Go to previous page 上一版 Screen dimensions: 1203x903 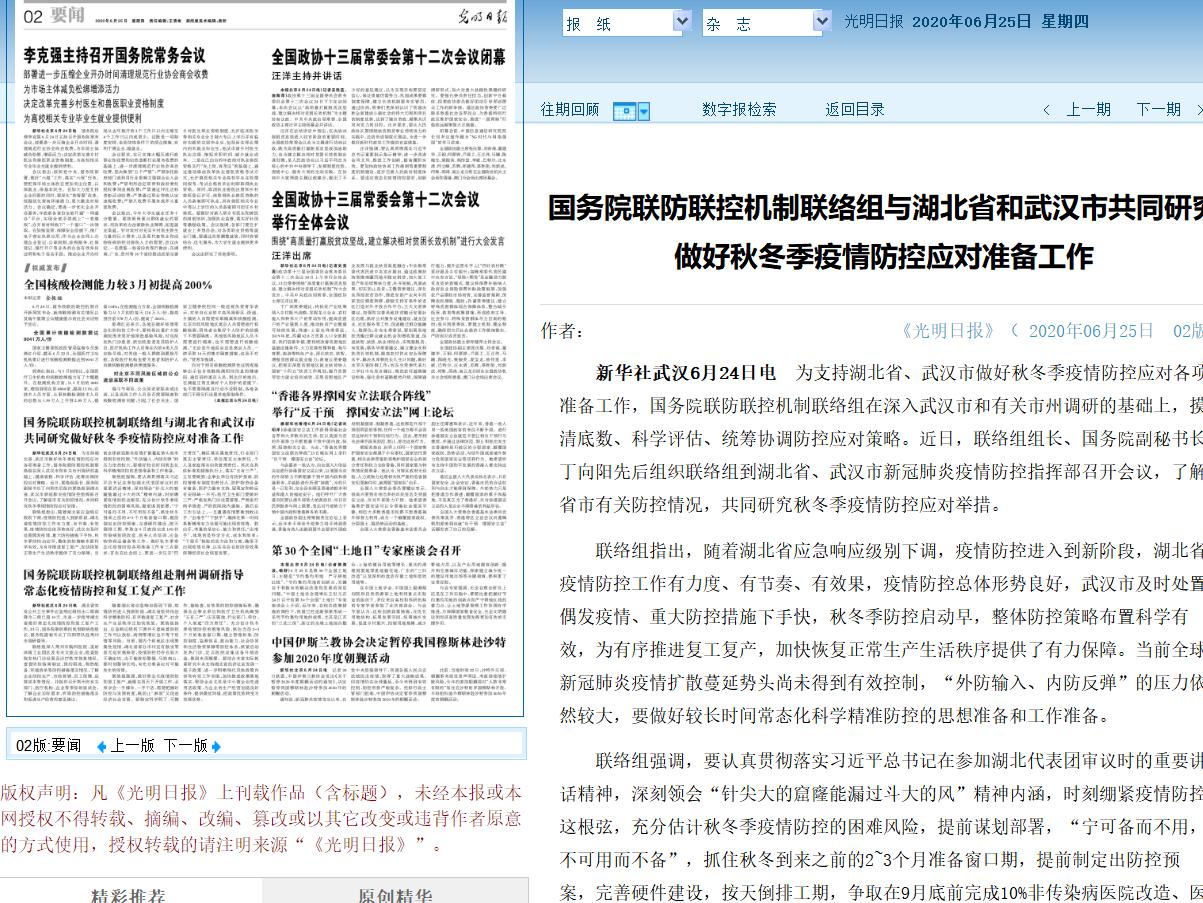(133, 745)
